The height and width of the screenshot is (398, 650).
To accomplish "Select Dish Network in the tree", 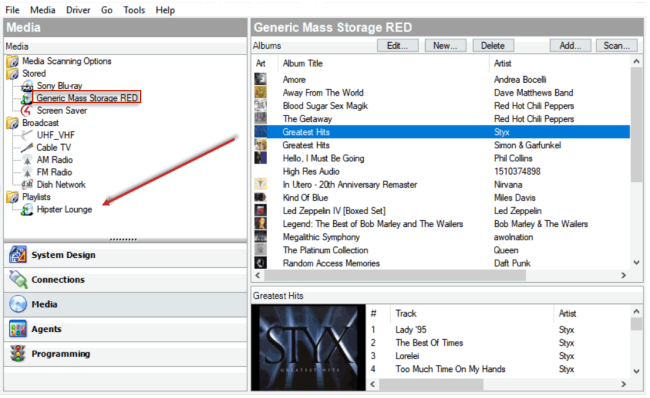I will (61, 184).
